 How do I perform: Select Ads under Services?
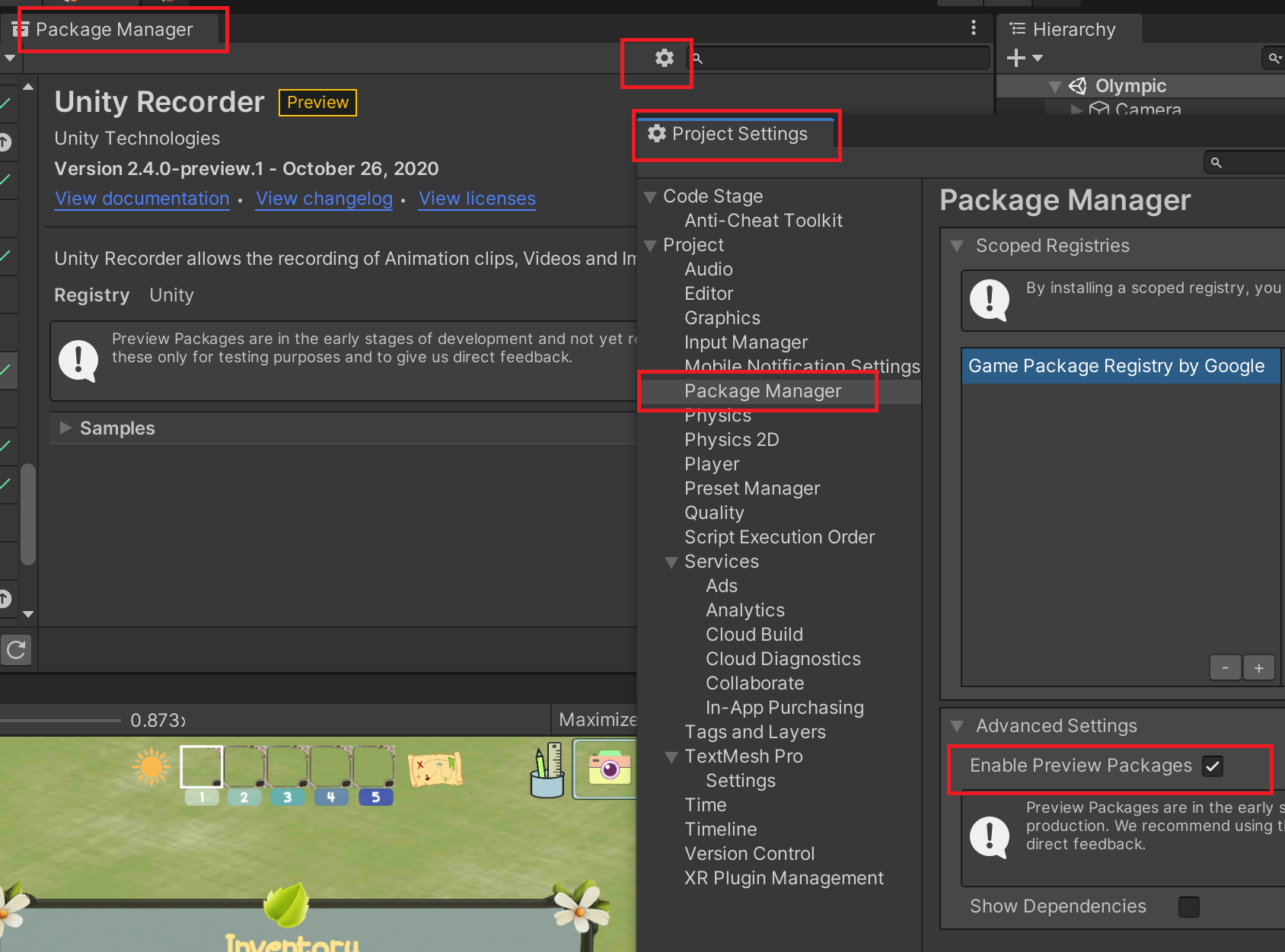coord(722,586)
